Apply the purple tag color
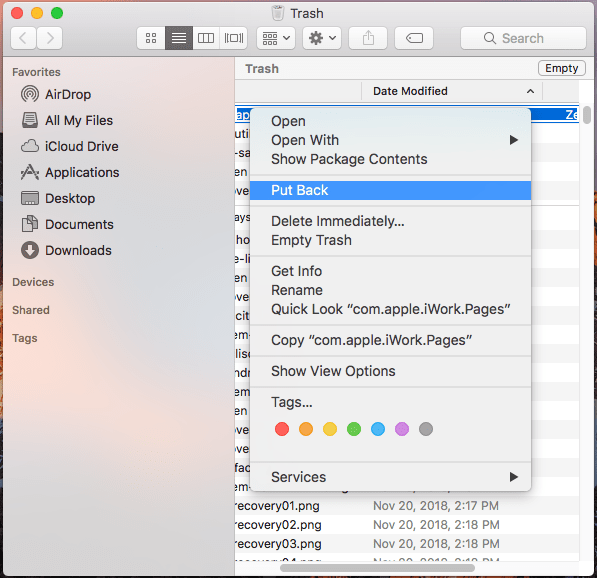Screen dimensions: 597x578 [x=402, y=429]
